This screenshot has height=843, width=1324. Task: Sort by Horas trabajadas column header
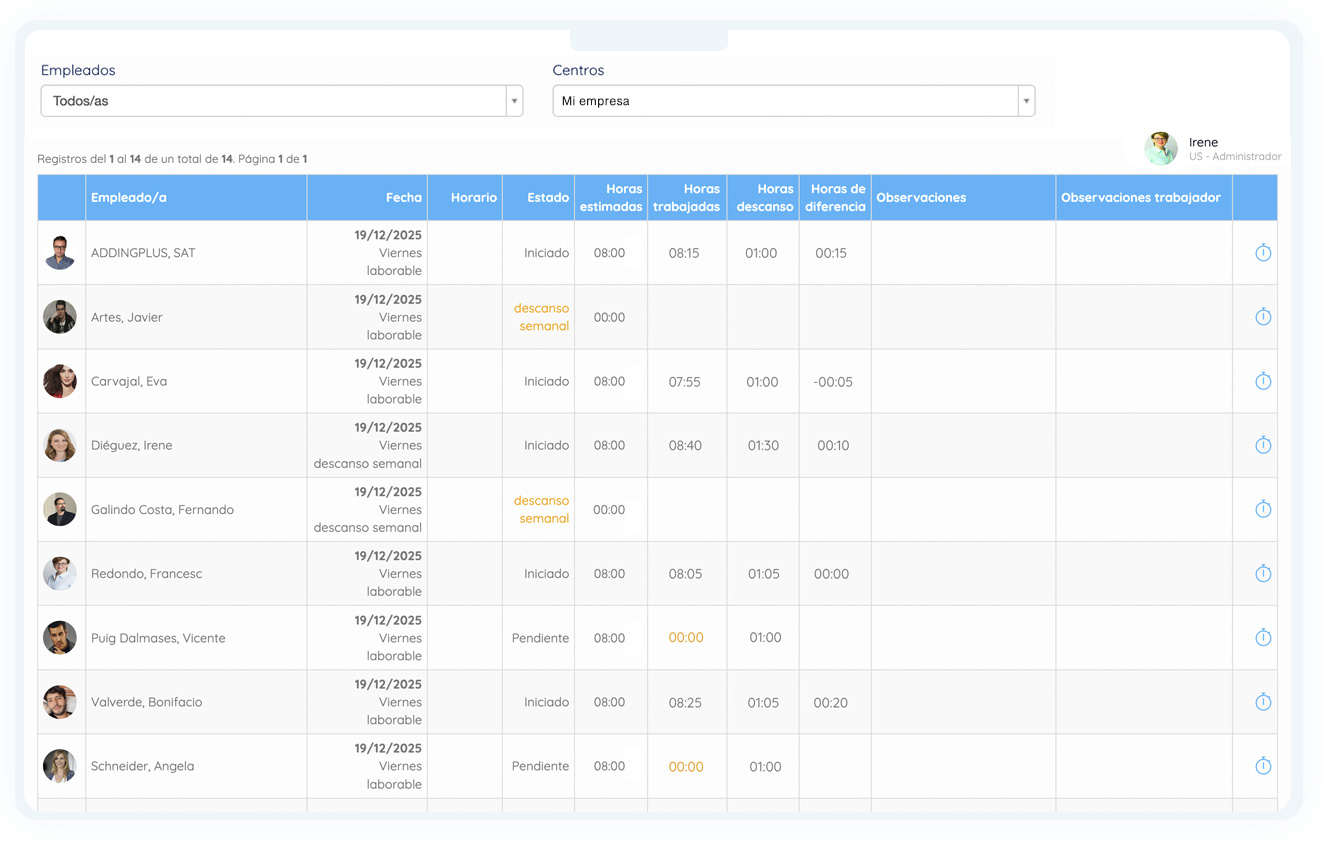(687, 198)
